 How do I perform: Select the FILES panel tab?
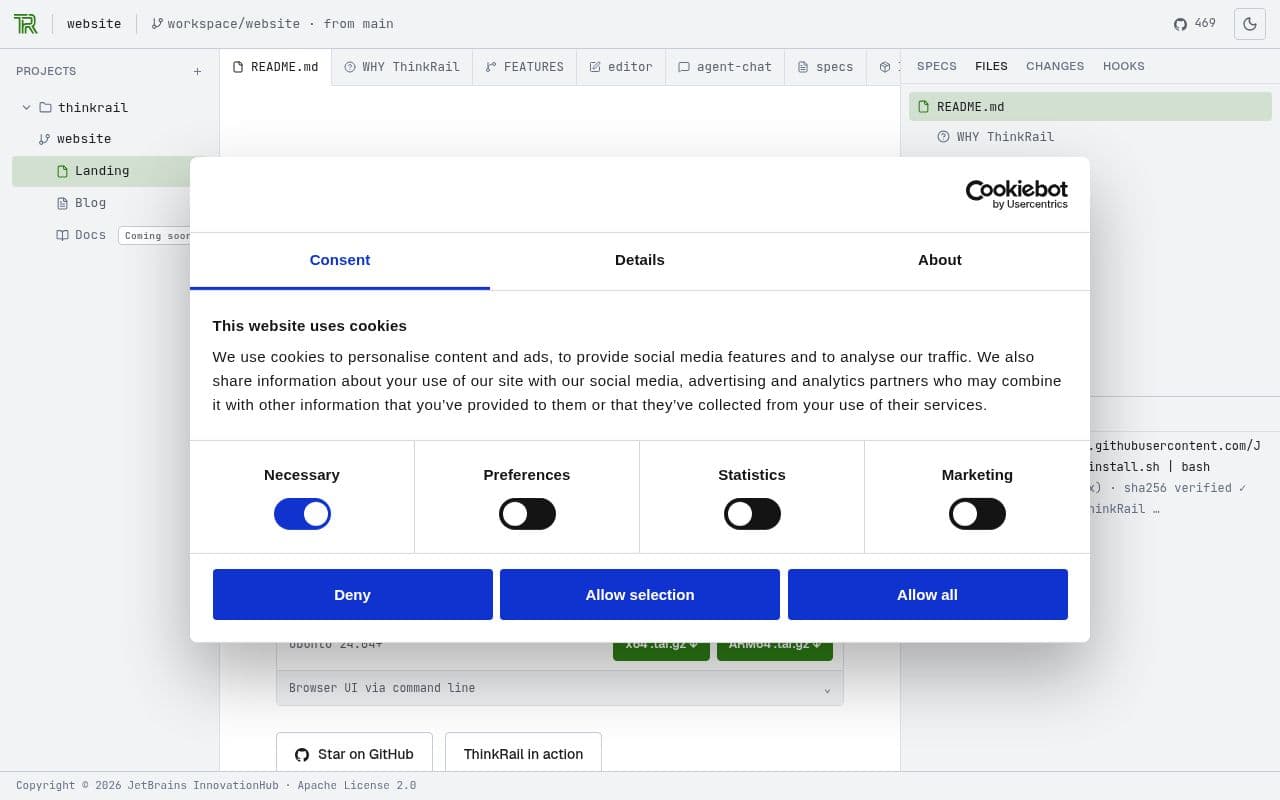991,66
